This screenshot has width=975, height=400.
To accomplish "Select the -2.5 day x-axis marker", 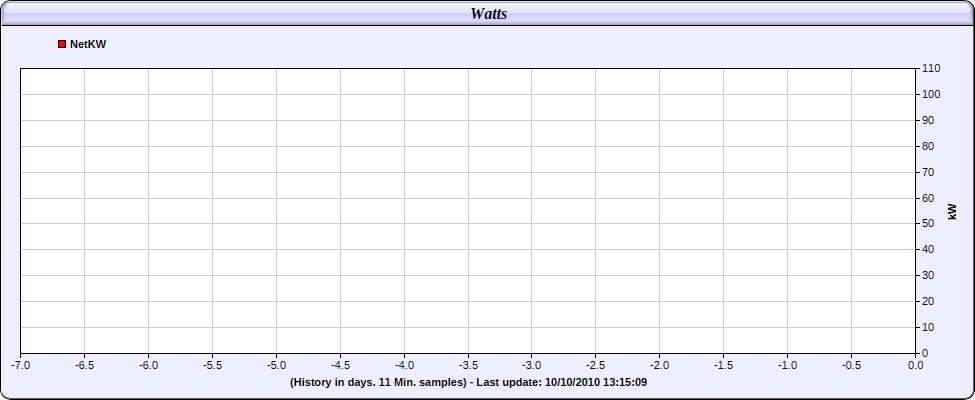I will pyautogui.click(x=596, y=365).
